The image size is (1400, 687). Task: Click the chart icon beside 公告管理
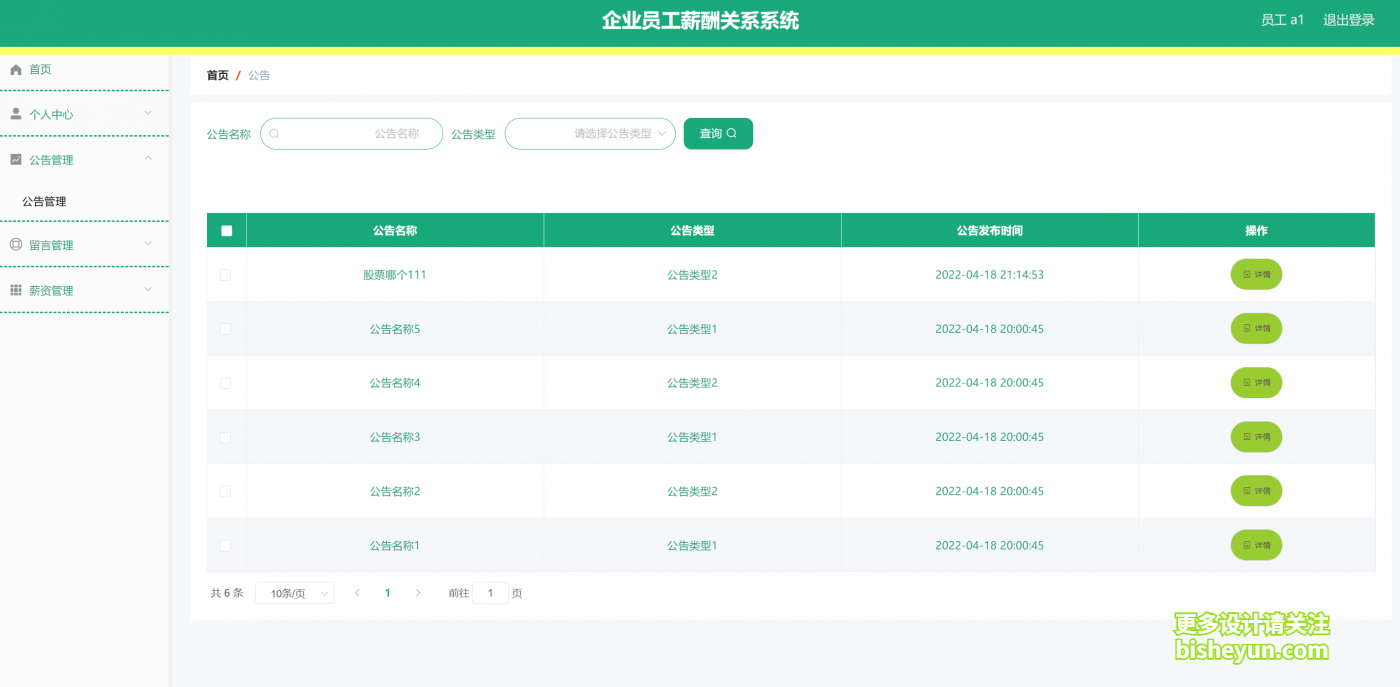click(x=16, y=160)
